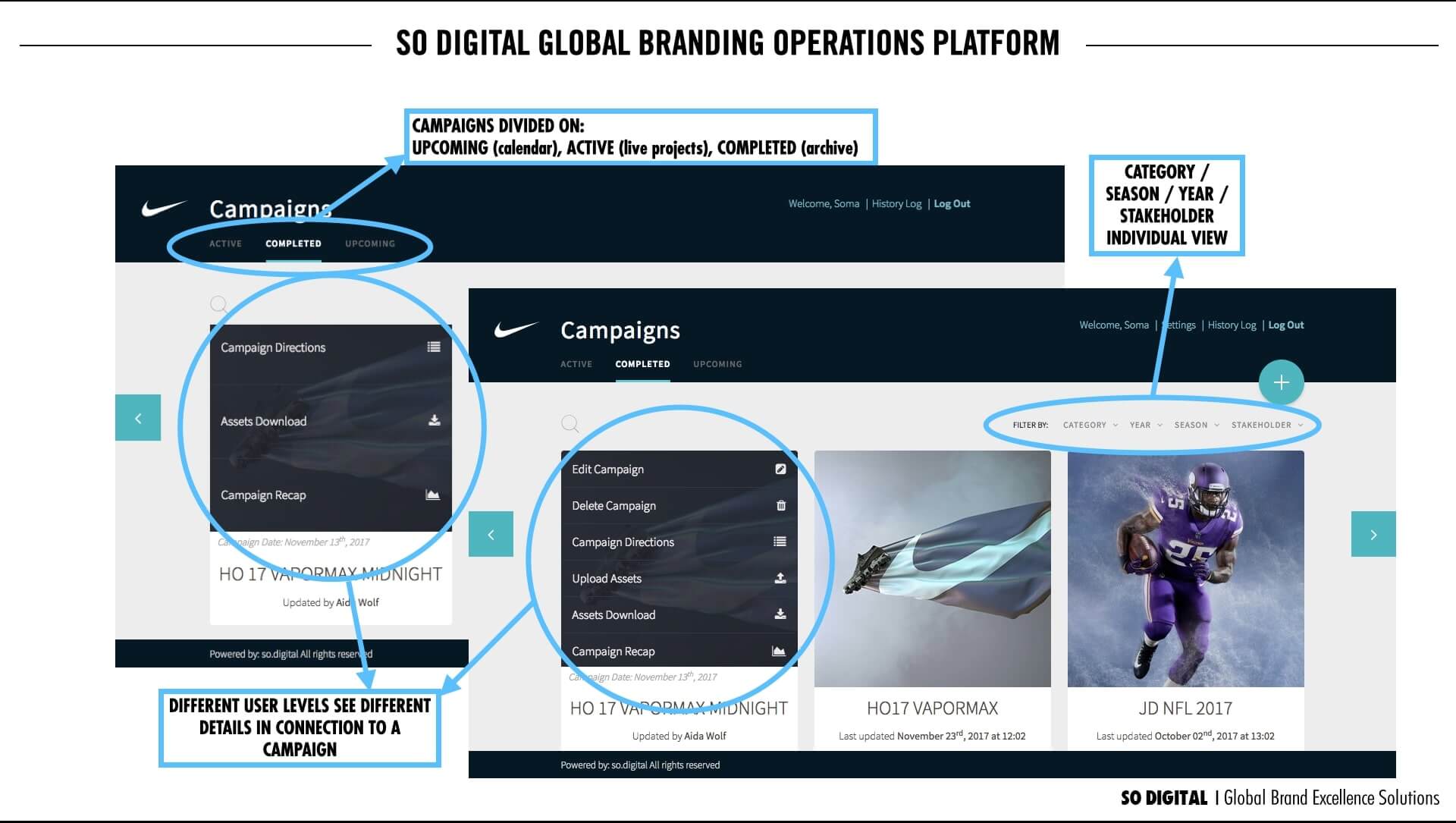Select Campaign Recap in front window menu

679,651
